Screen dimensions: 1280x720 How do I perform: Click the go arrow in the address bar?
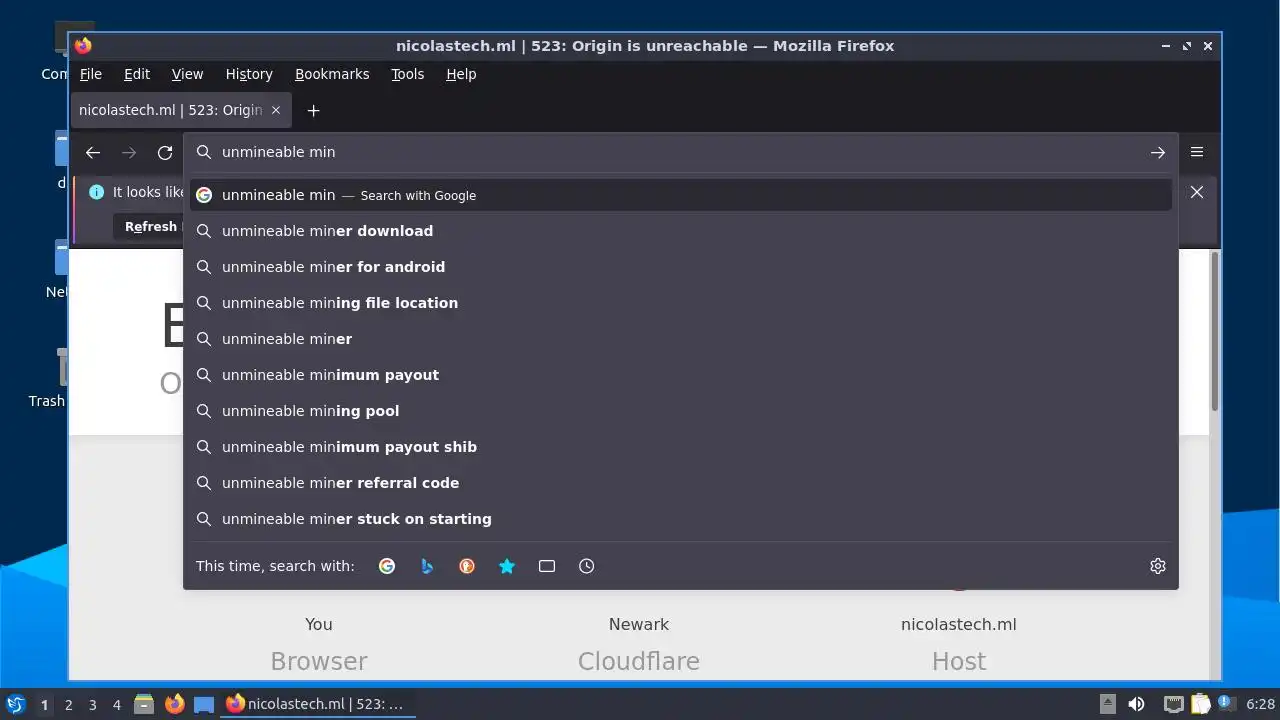pos(1157,152)
